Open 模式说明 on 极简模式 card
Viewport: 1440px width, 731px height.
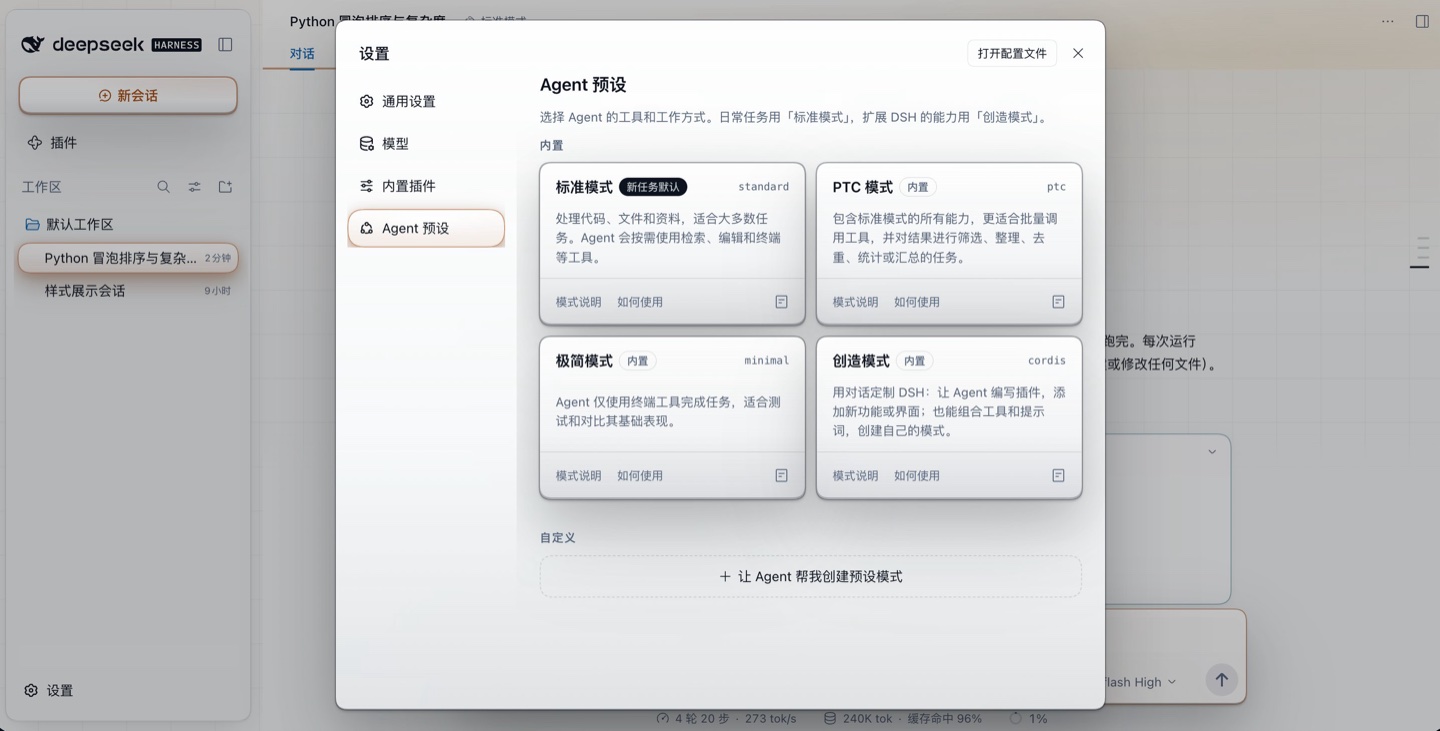point(579,476)
